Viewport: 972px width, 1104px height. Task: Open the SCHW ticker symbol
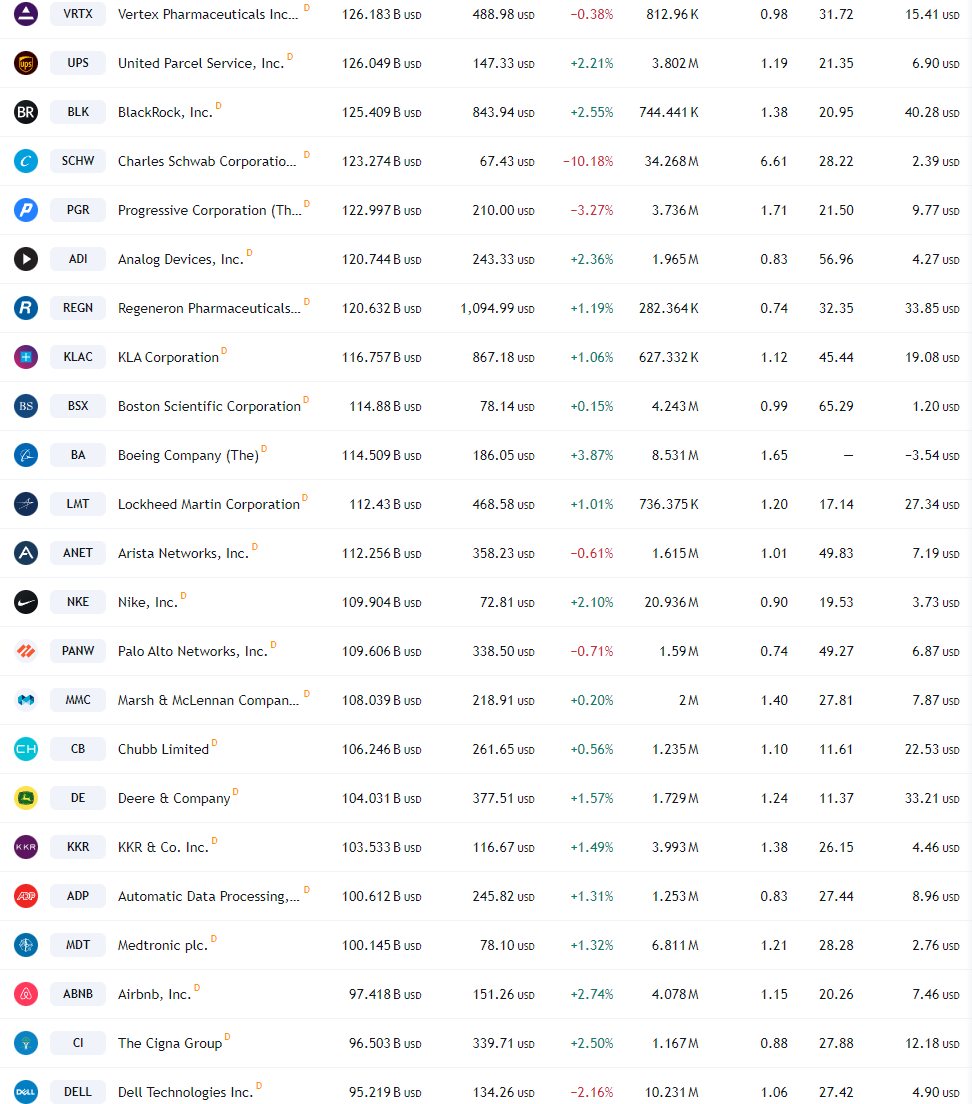(x=78, y=161)
